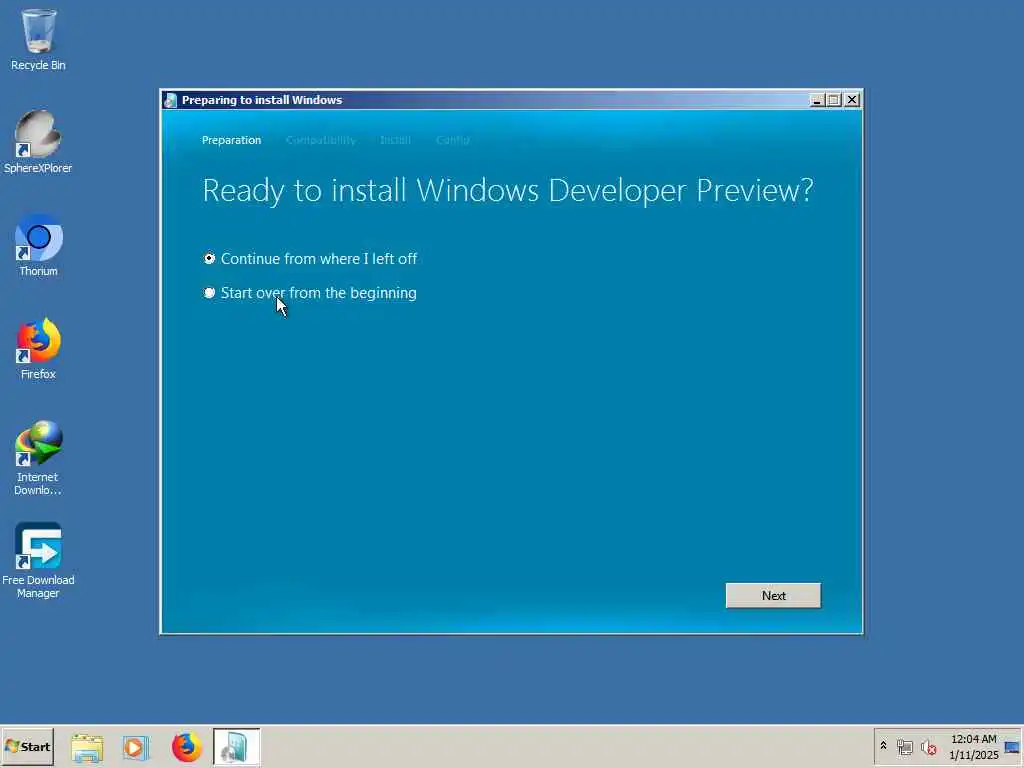Image resolution: width=1024 pixels, height=768 pixels.
Task: Open the Thorium browser shortcut
Action: (38, 245)
